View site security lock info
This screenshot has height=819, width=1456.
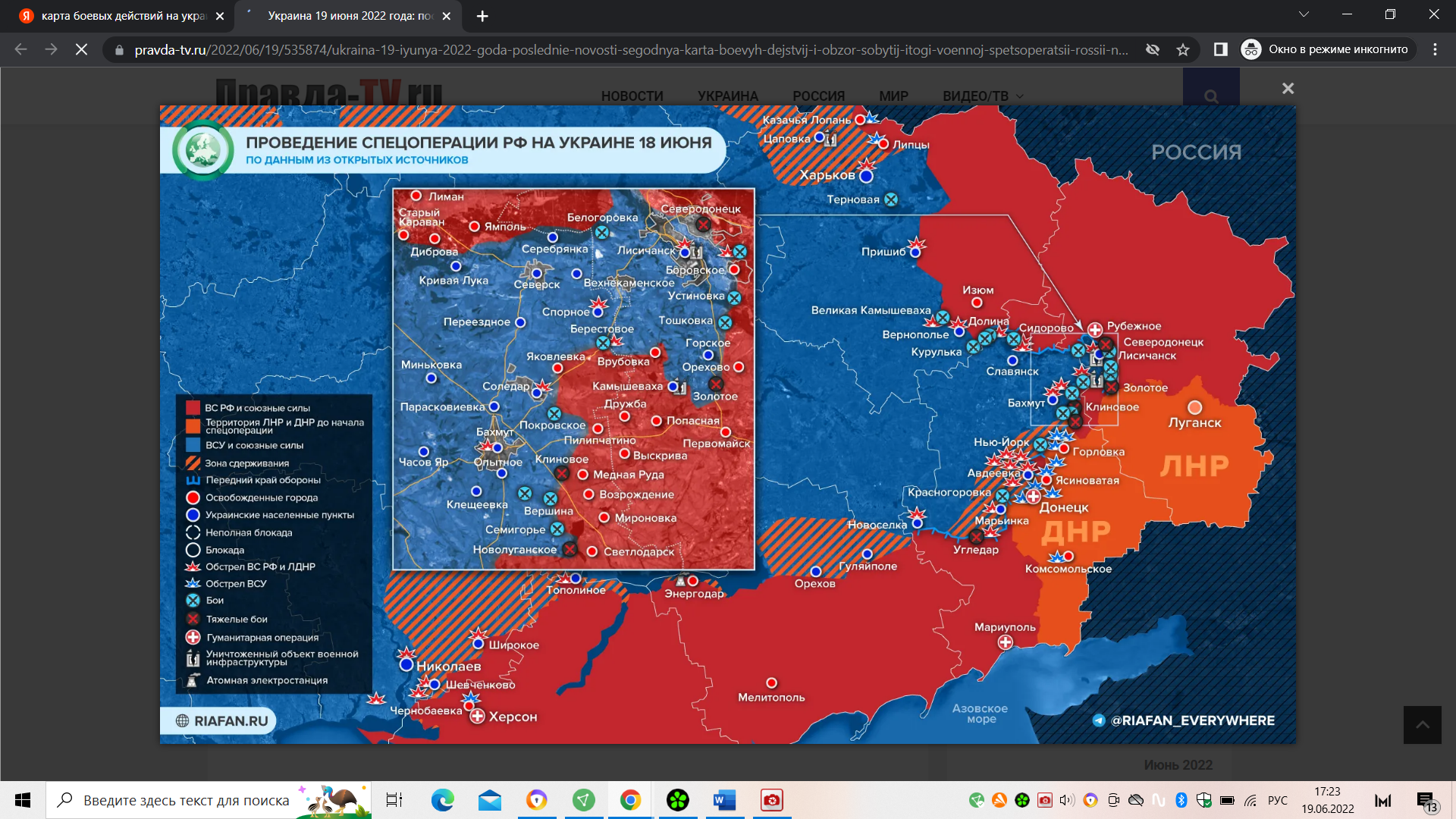pyautogui.click(x=119, y=50)
